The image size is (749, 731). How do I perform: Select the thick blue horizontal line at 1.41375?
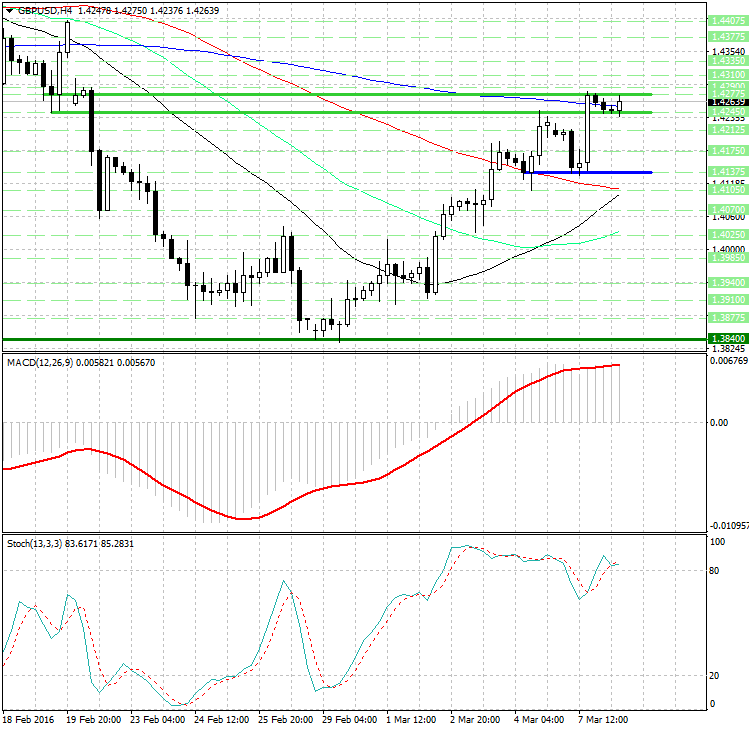[588, 172]
